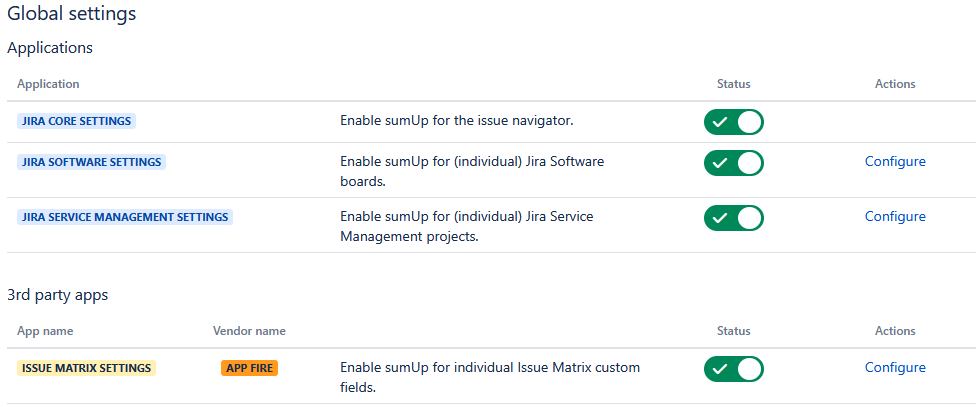Click the JIRA SERVICE MANAGEMENT SETTINGS badge
The height and width of the screenshot is (407, 979).
(x=125, y=217)
